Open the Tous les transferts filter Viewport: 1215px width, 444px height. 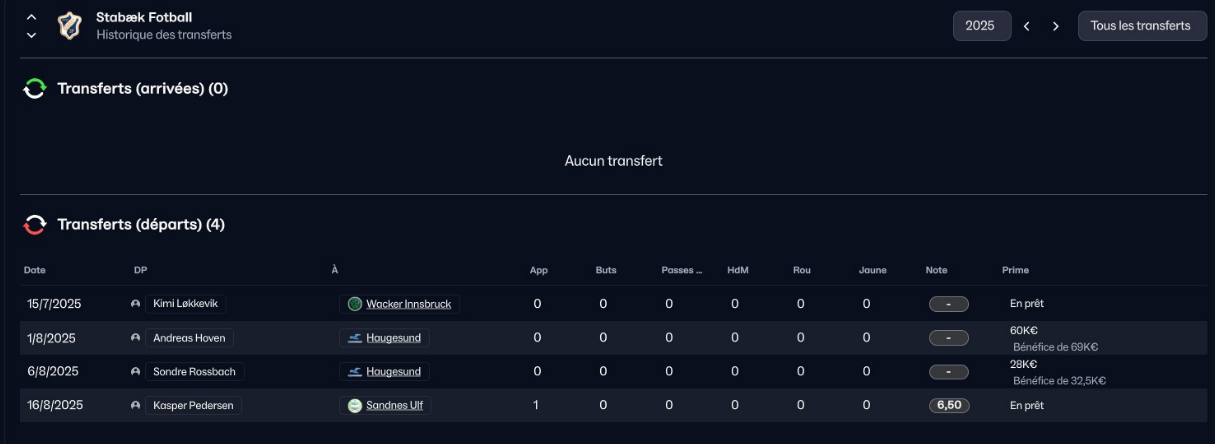pyautogui.click(x=1141, y=26)
